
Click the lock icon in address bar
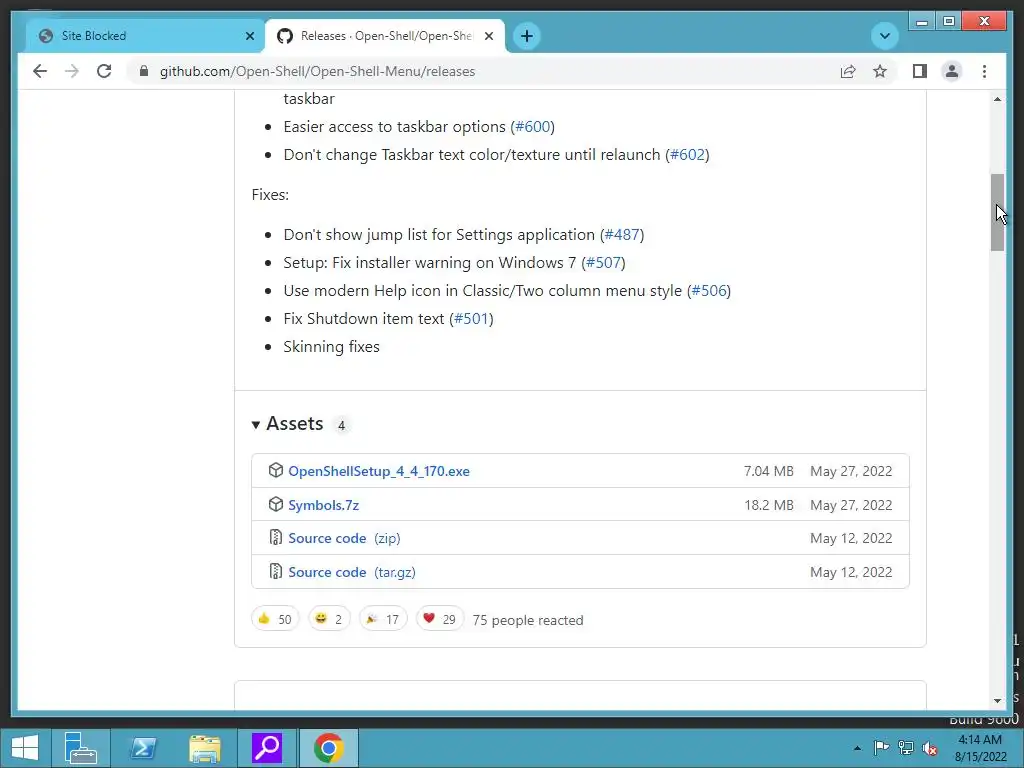coord(144,71)
